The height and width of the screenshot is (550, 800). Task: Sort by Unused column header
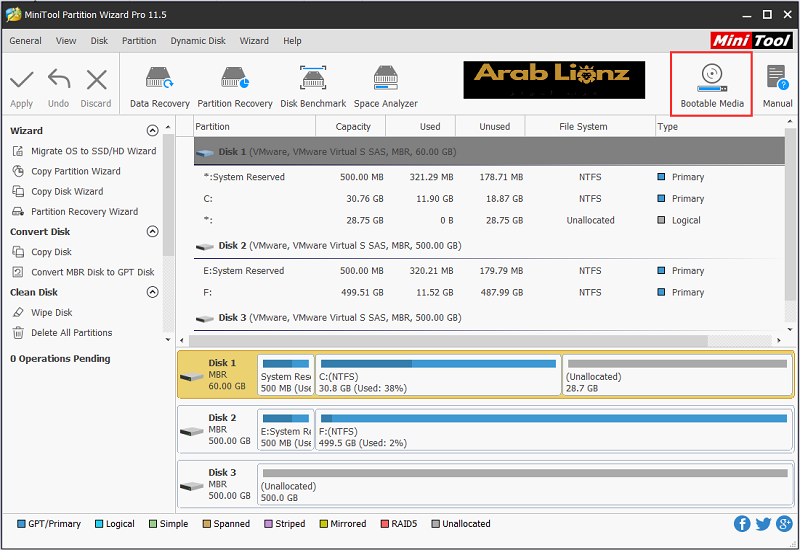point(490,127)
